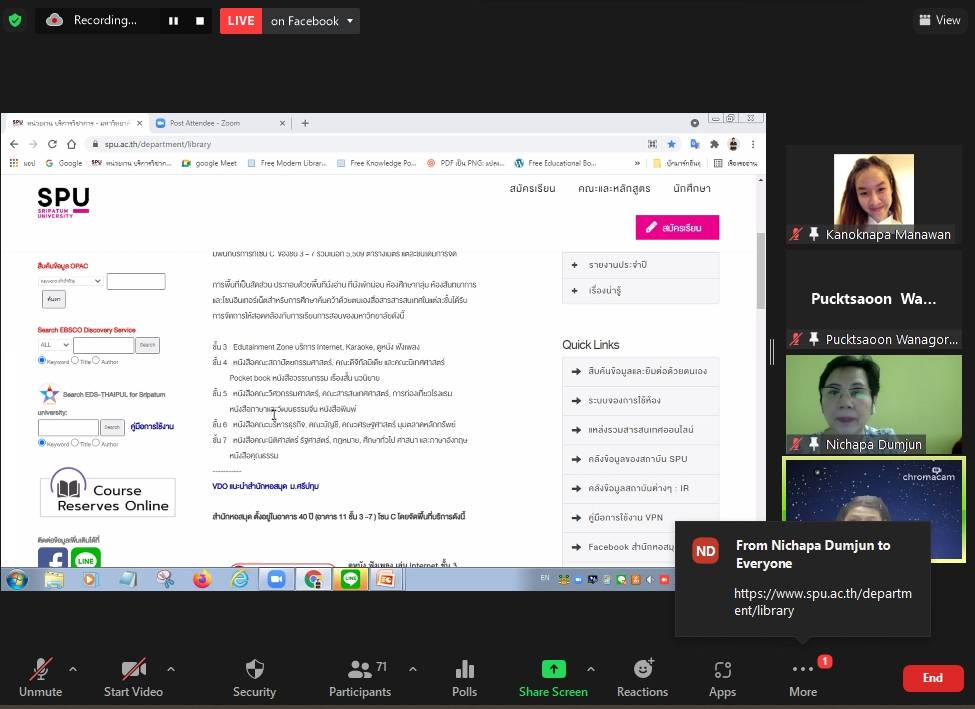Unmute the microphone in Zoom
This screenshot has width=975, height=709.
coord(40,678)
